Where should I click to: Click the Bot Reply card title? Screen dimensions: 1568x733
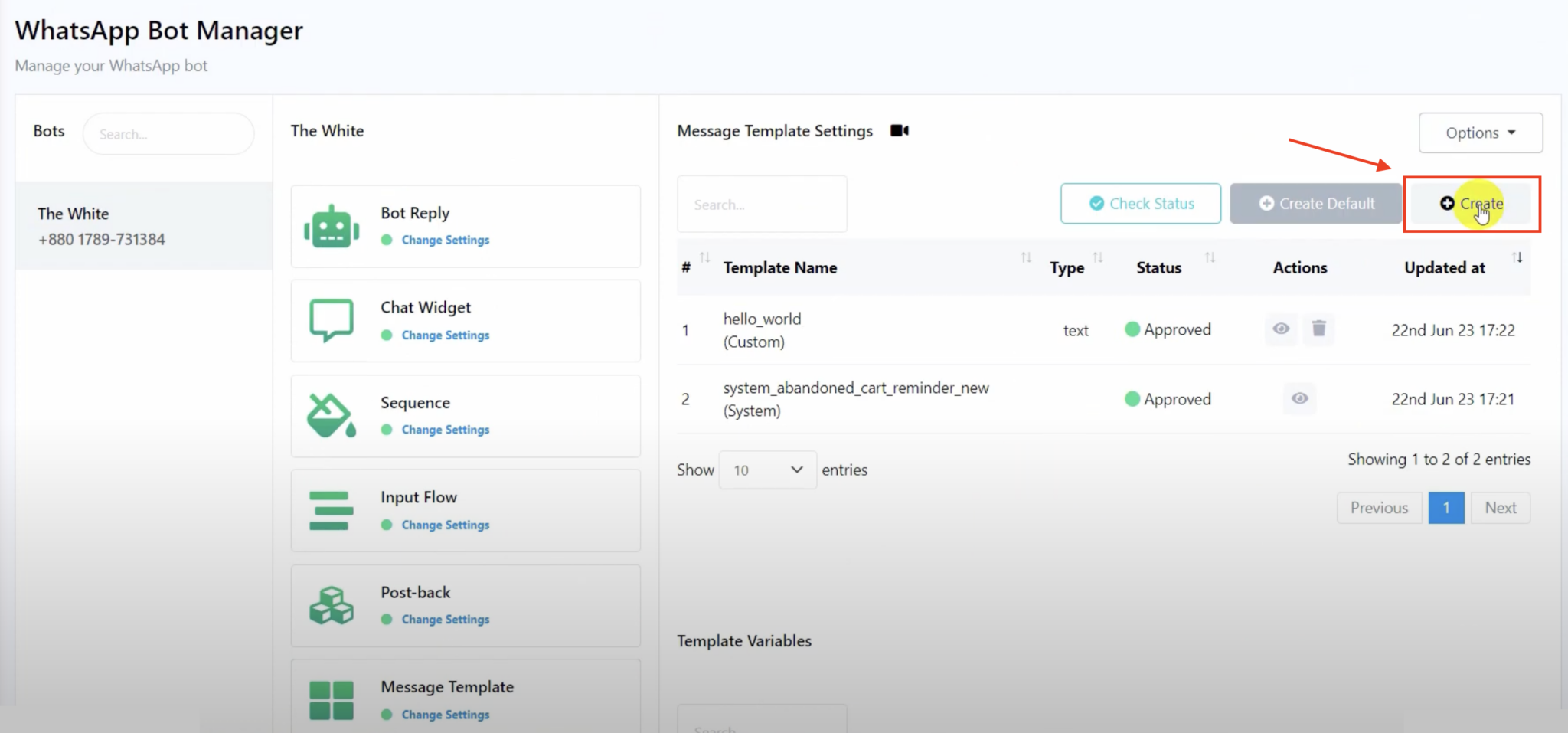coord(415,213)
